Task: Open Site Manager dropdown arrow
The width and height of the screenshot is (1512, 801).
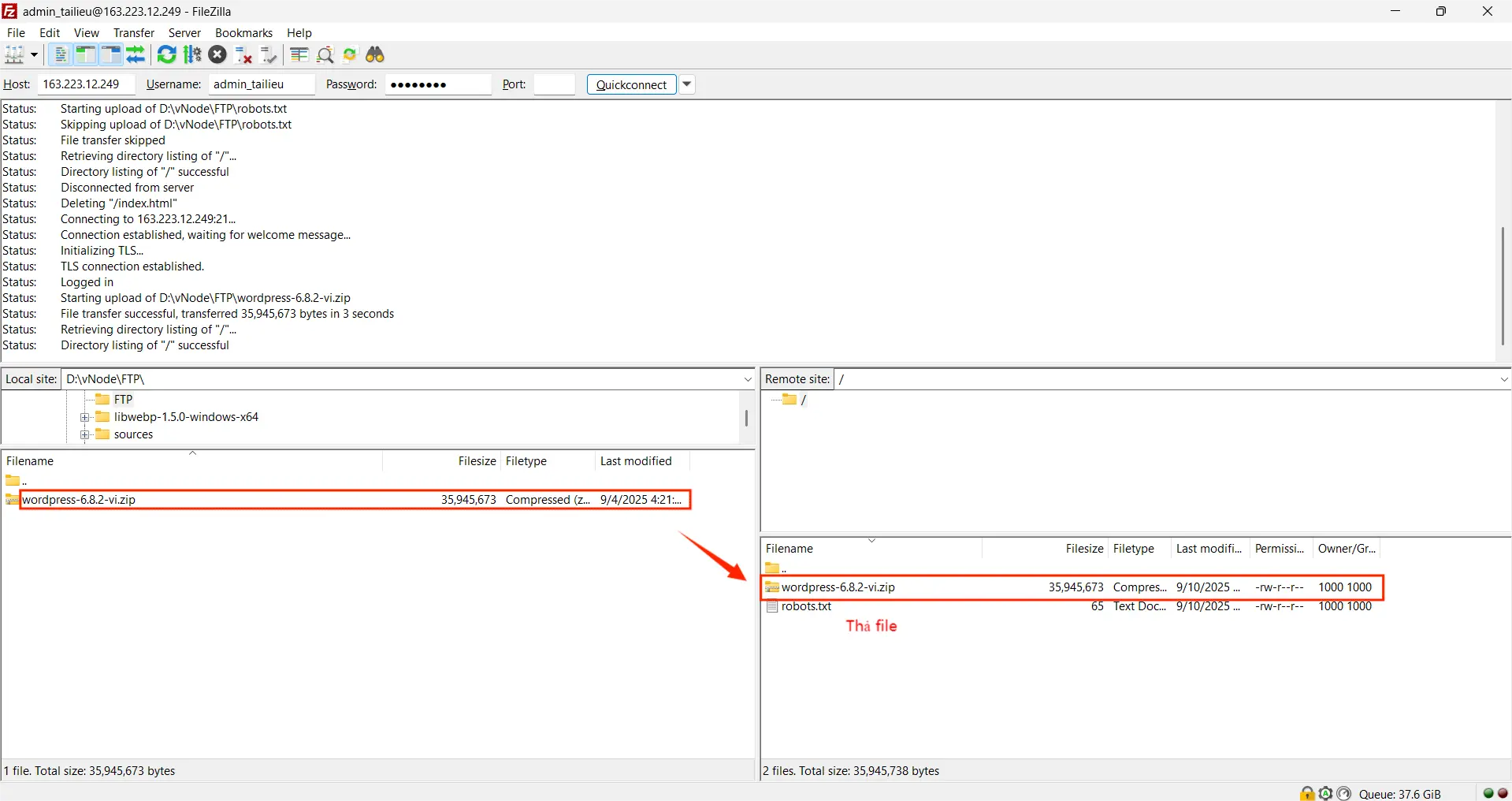Action: point(34,54)
